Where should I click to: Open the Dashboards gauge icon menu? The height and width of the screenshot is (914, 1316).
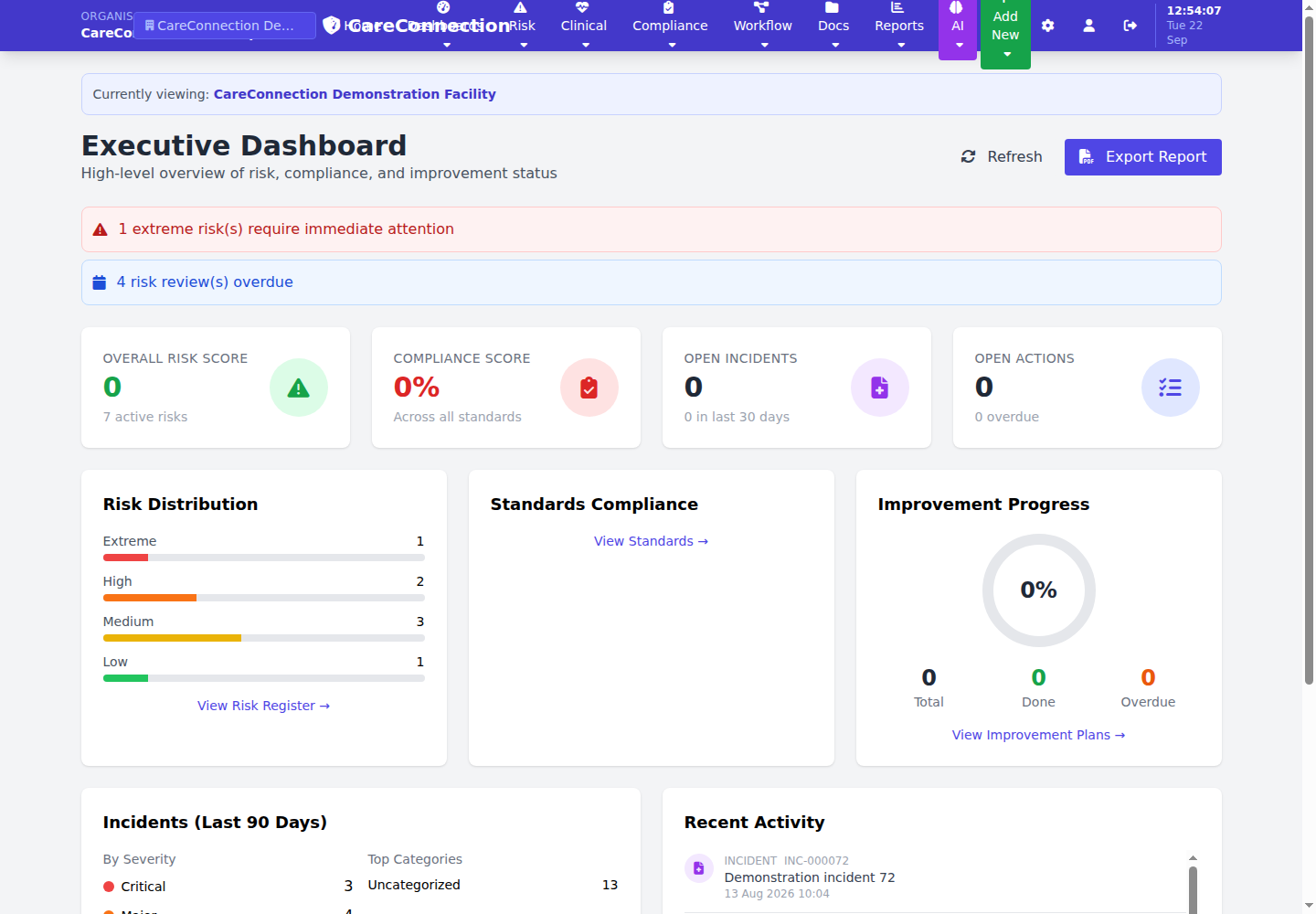tap(443, 7)
